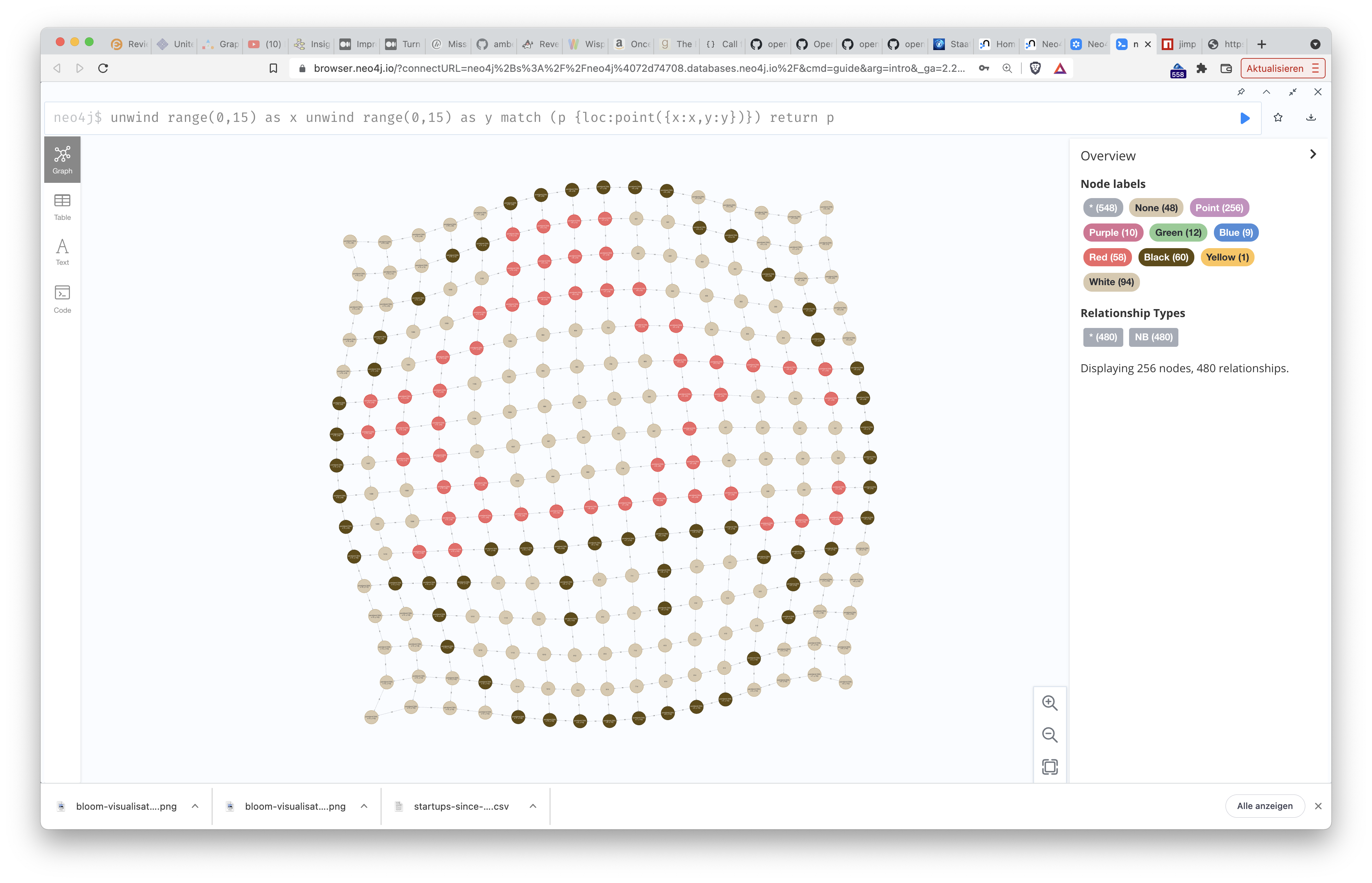Bookmark this page in the address bar
This screenshot has height=883, width=1372.
click(273, 68)
